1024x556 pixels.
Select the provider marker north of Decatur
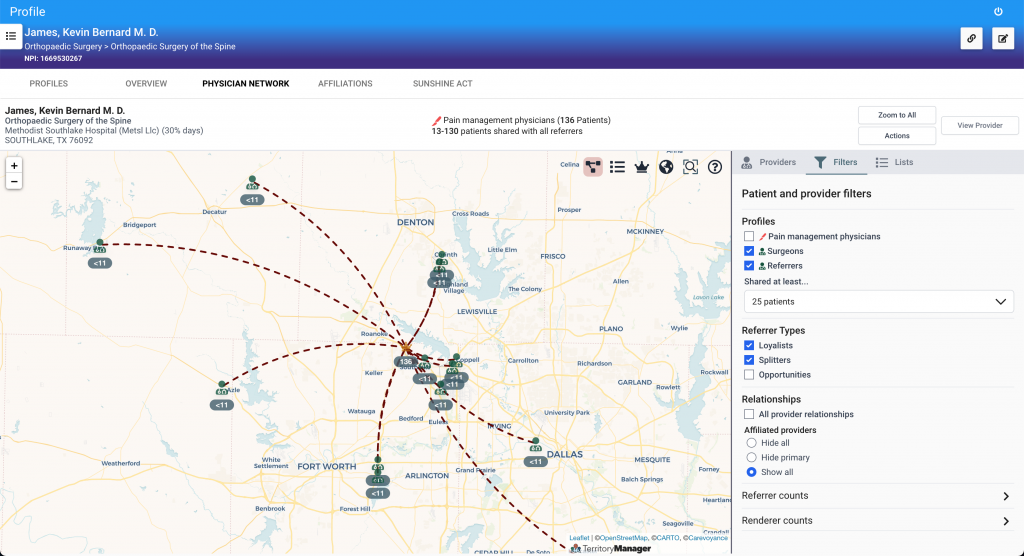[x=252, y=183]
